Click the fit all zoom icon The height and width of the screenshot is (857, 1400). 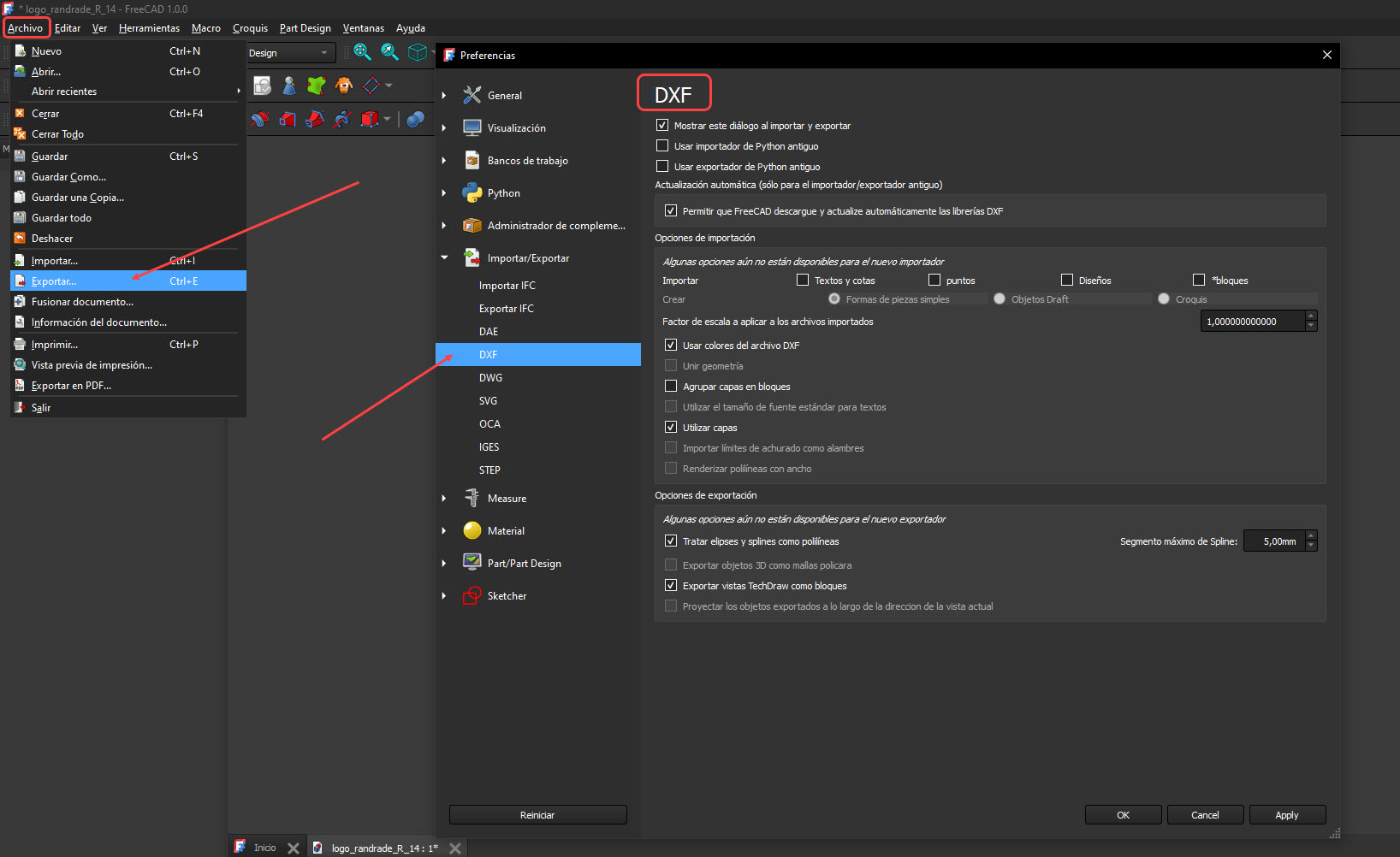coord(362,52)
